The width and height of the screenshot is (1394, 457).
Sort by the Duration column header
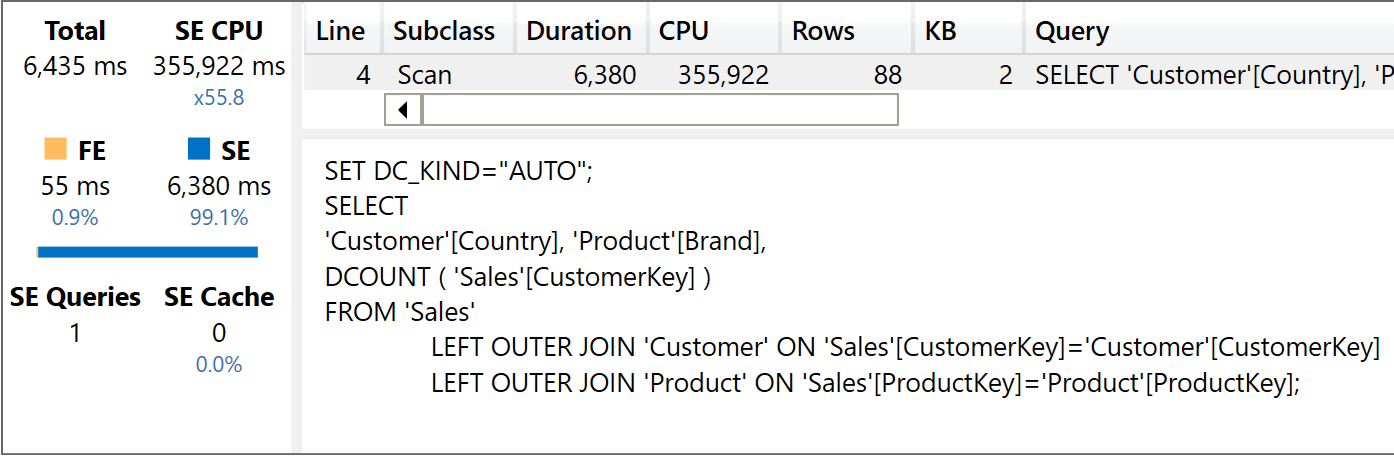581,31
